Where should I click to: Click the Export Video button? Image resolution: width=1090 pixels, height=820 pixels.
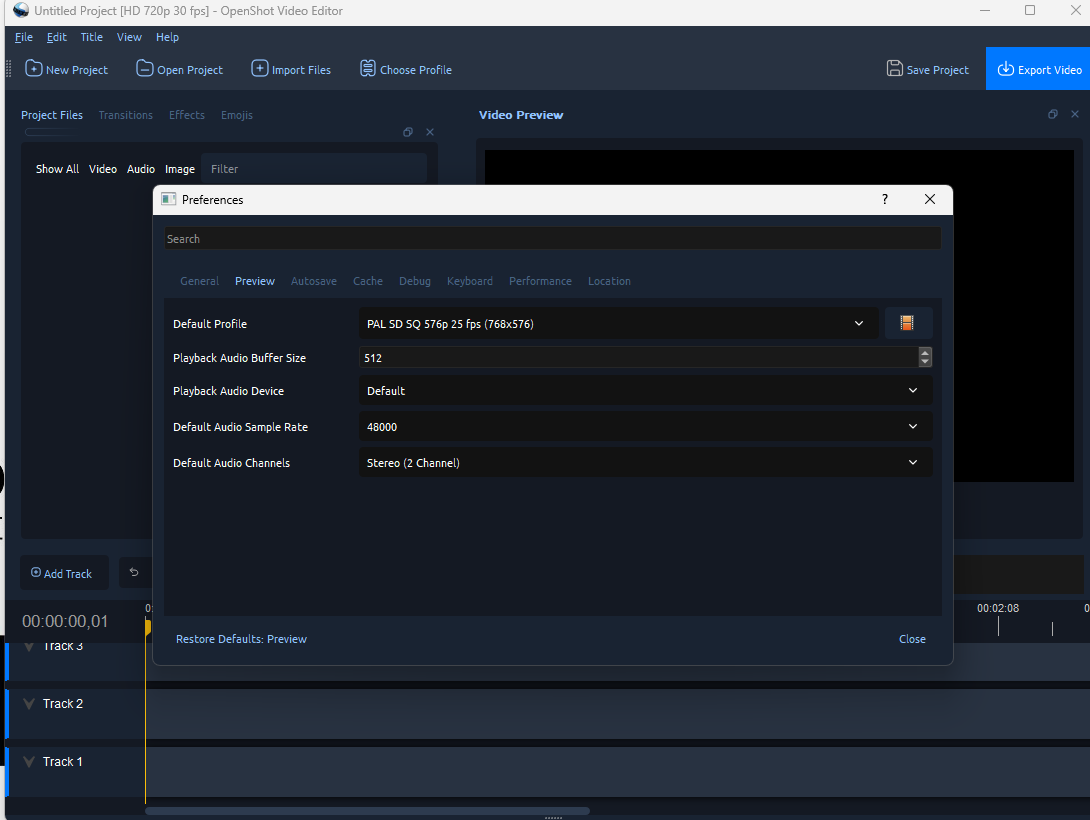[x=1038, y=69]
